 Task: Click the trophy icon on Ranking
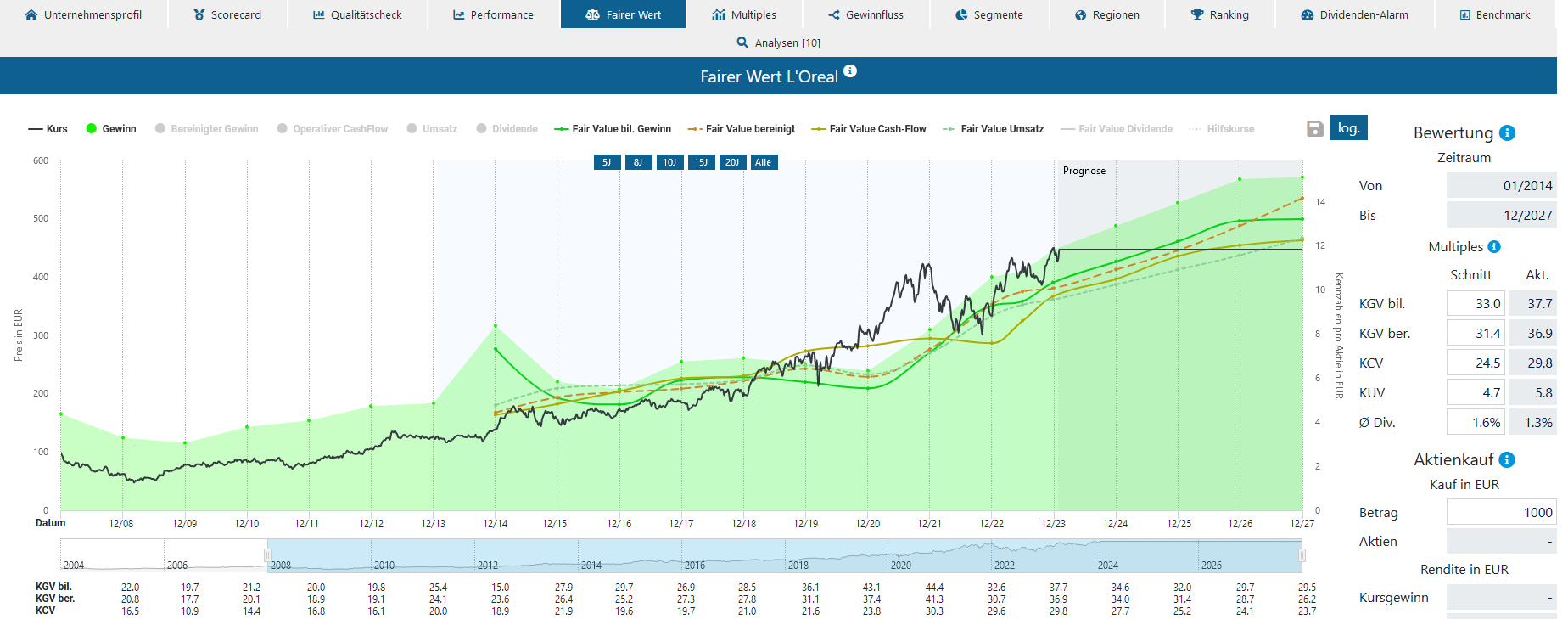point(1197,14)
